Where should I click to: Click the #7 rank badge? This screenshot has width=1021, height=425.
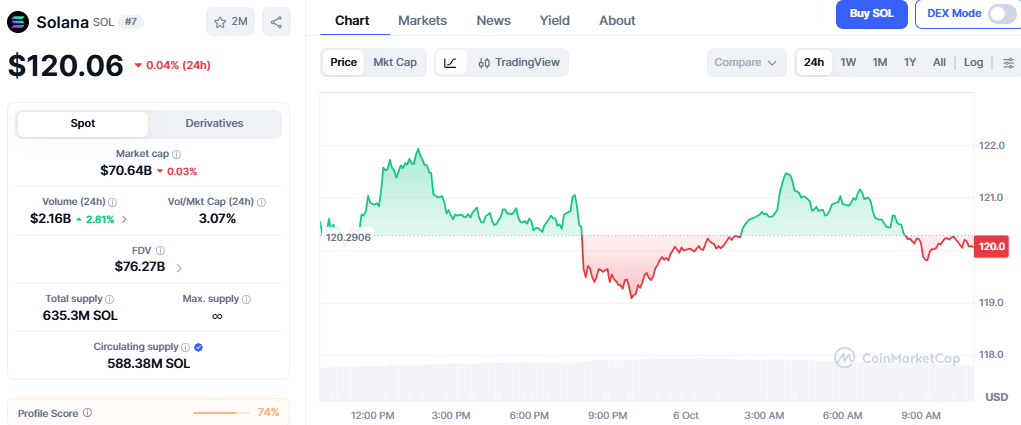(132, 21)
